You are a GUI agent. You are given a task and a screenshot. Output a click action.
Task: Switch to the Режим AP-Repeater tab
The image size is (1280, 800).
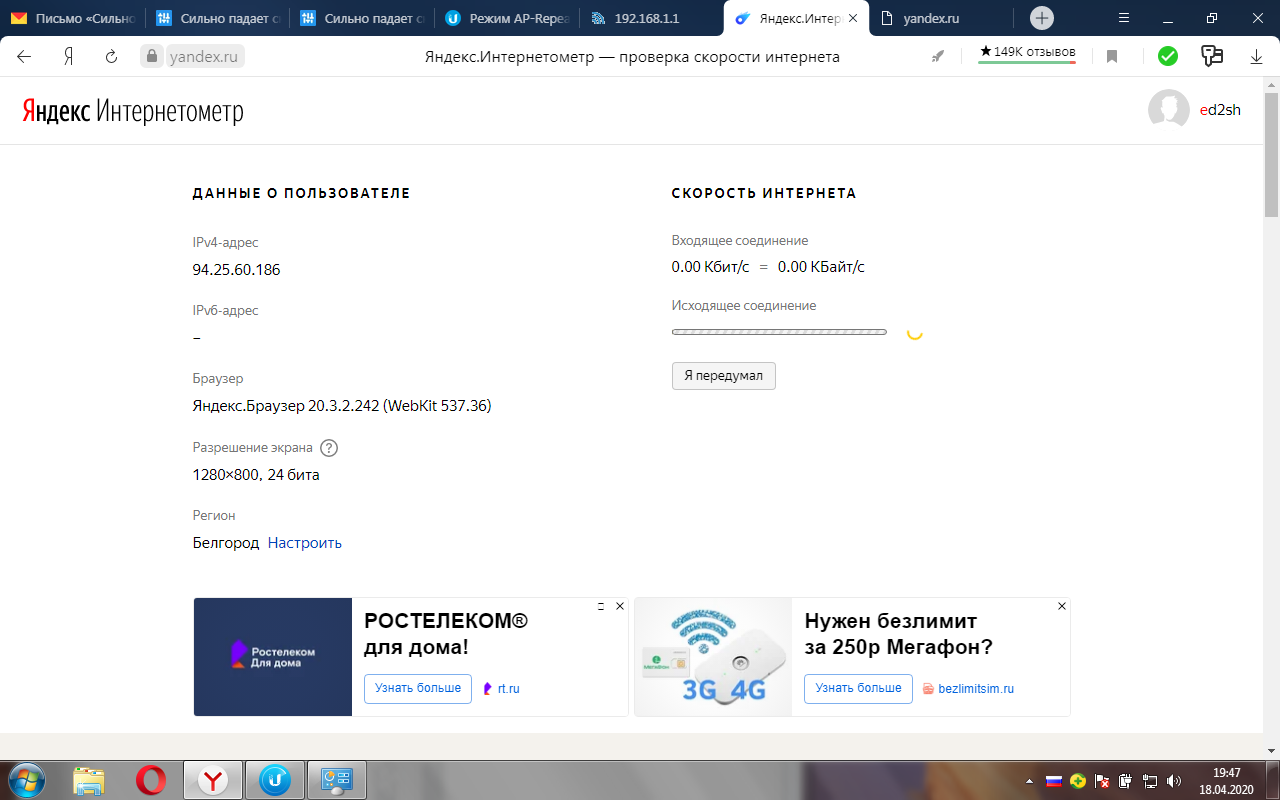point(506,18)
